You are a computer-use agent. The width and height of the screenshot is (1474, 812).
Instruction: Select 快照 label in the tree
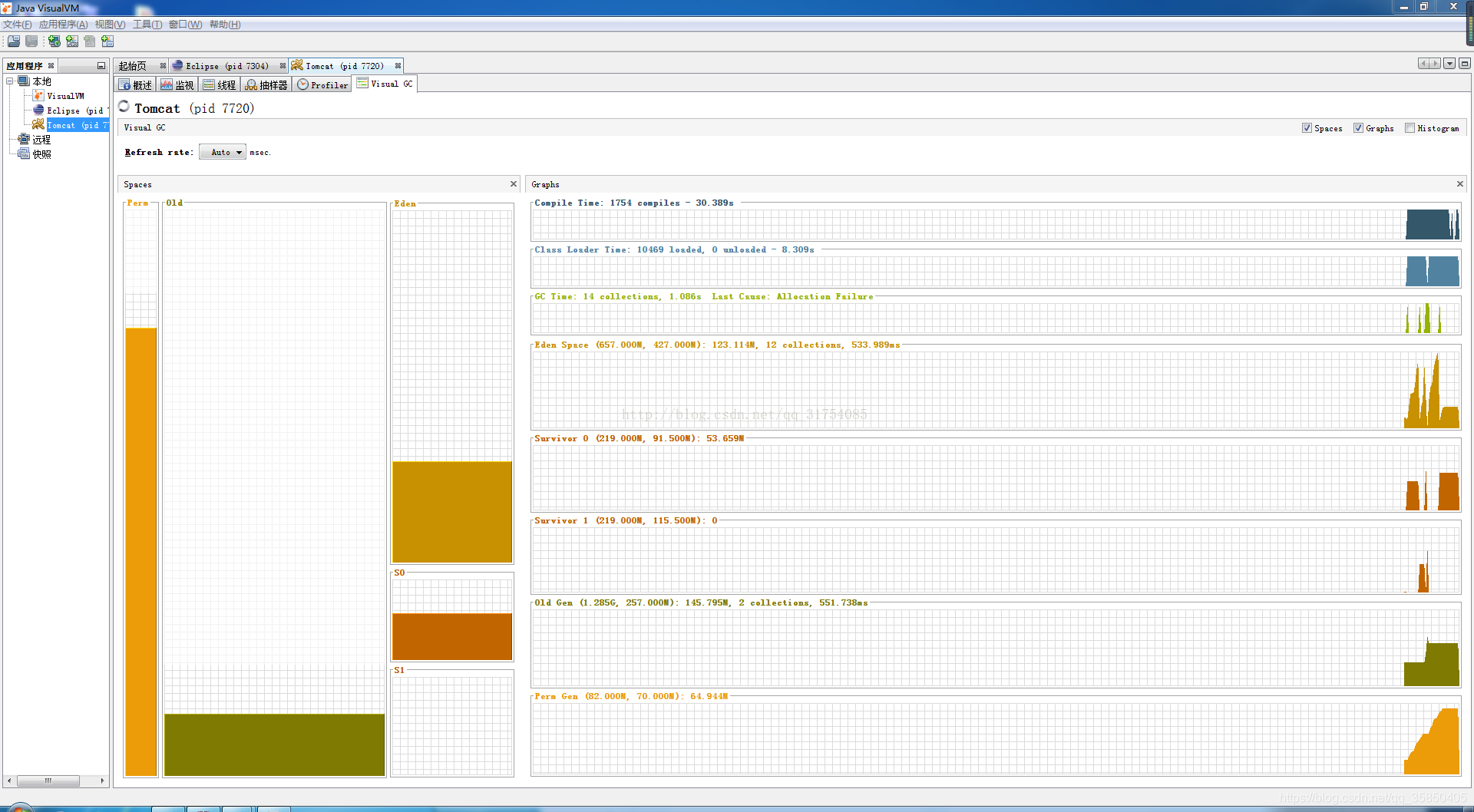tap(41, 154)
